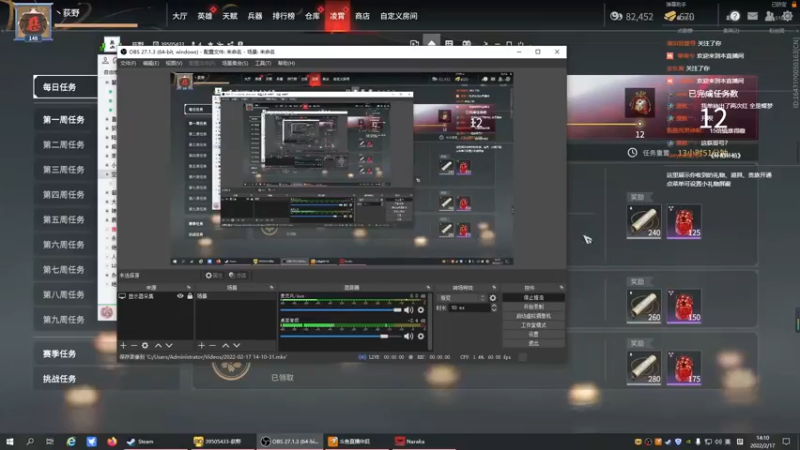The width and height of the screenshot is (800, 450).
Task: Open the scene transition type dropdown
Action: coord(462,298)
